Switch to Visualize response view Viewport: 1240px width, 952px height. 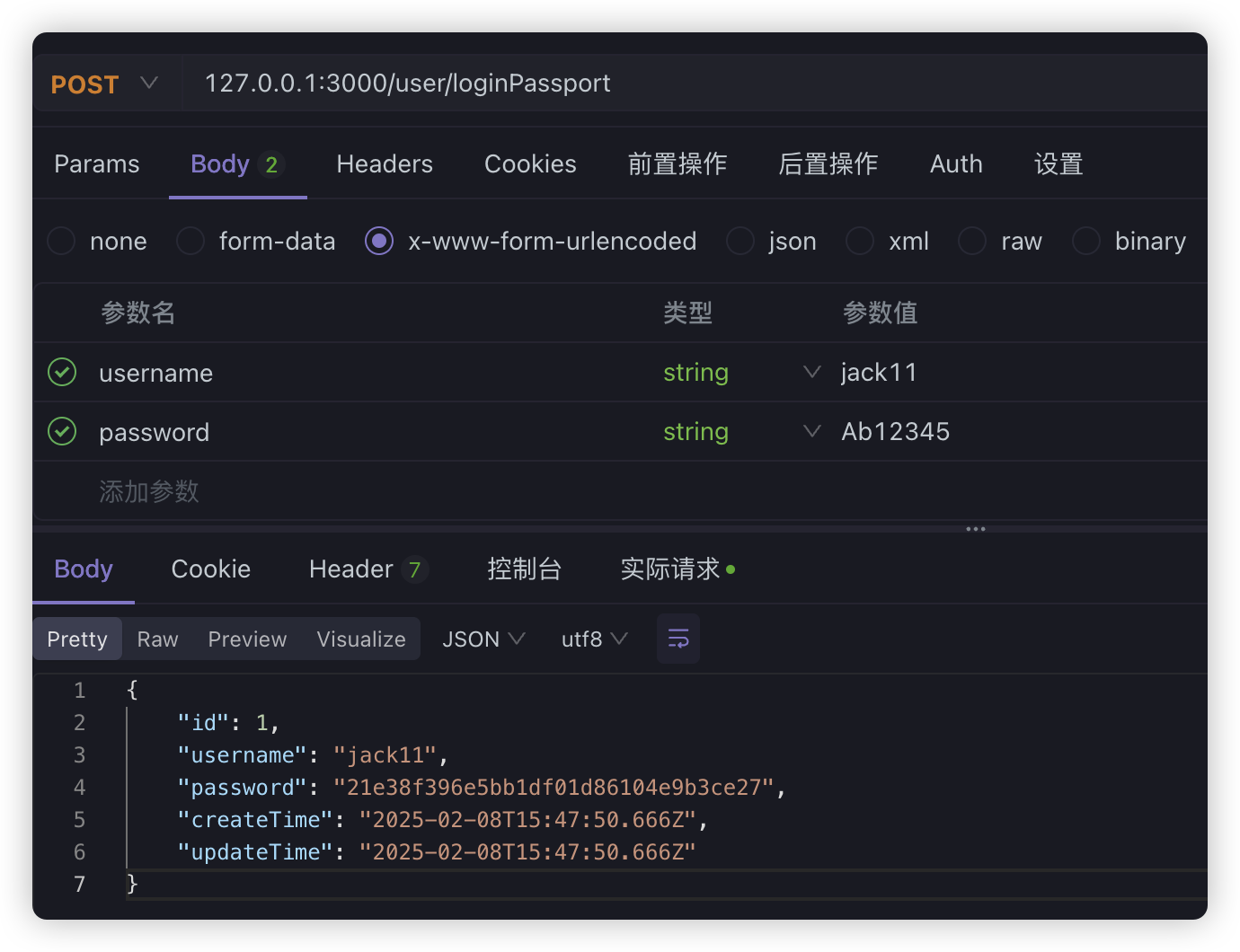(361, 639)
